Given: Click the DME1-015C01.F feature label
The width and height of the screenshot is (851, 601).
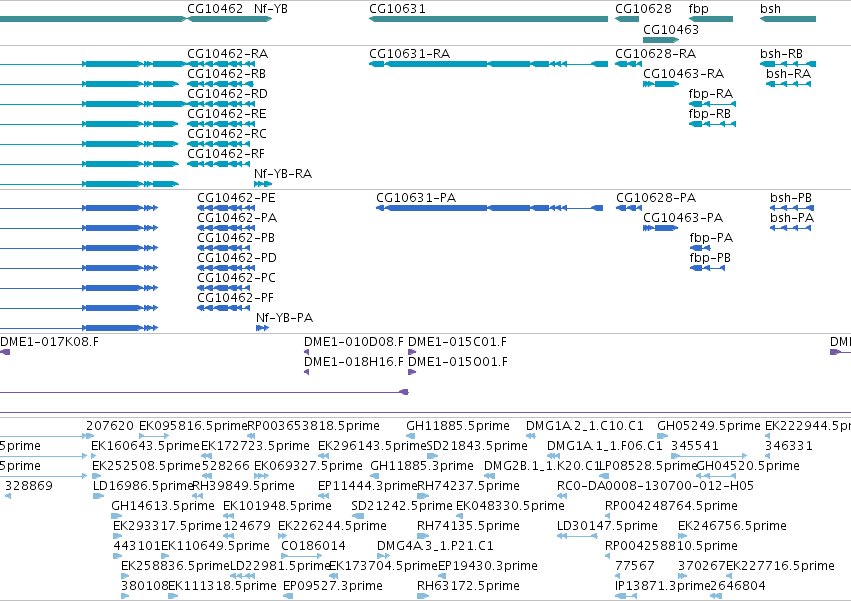Looking at the screenshot, I should point(458,342).
